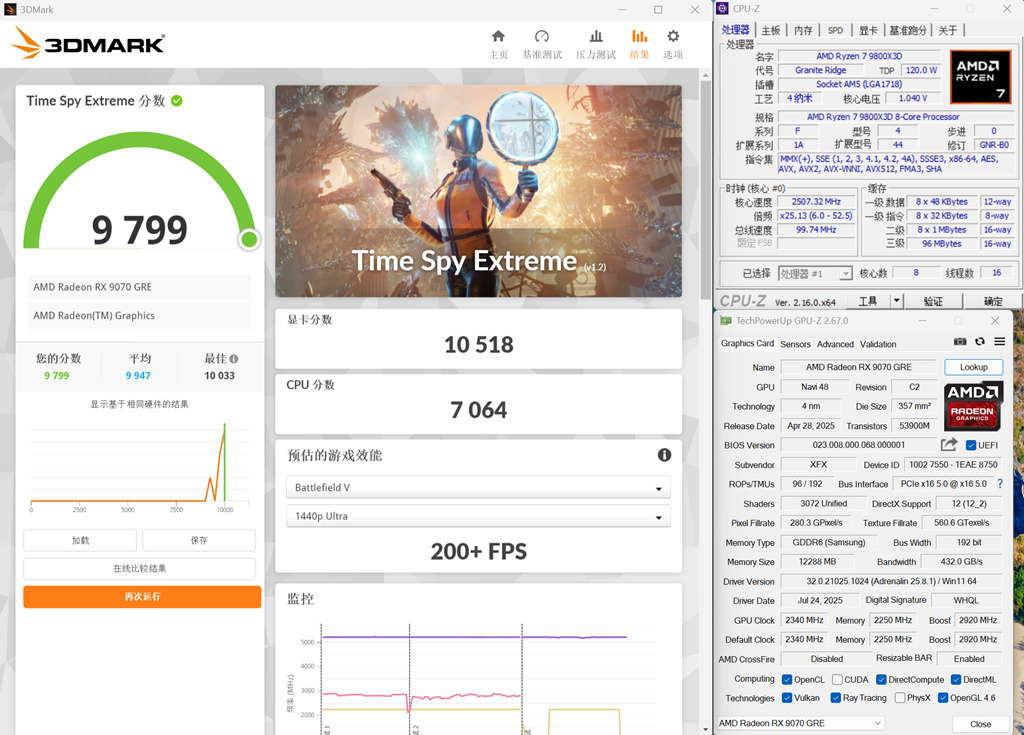
Task: Toggle Ray Tracing checkbox
Action: 835,698
